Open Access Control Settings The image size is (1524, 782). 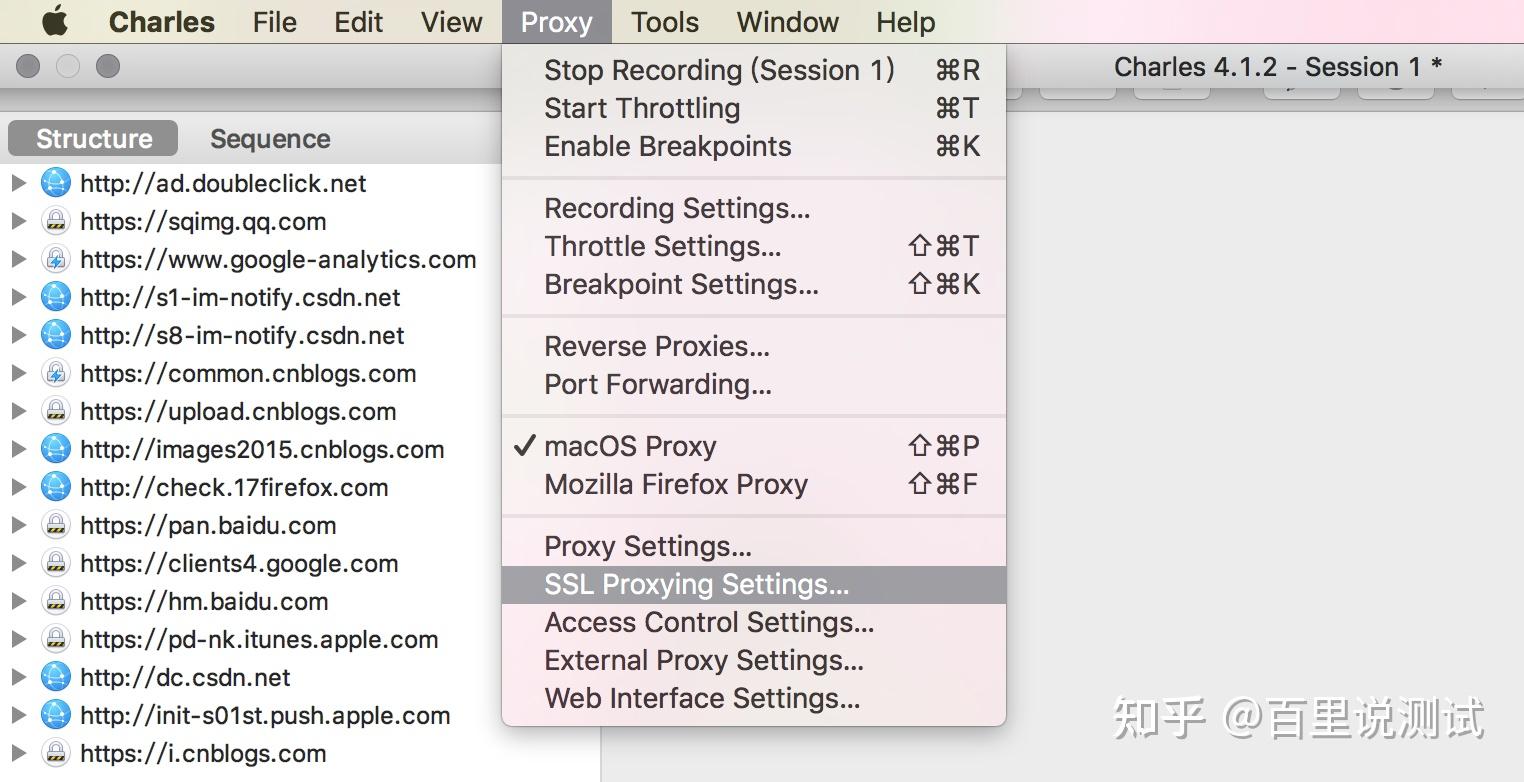click(753, 622)
